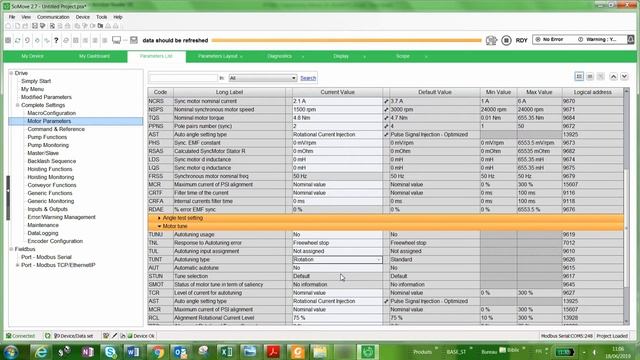The width and height of the screenshot is (640, 360).
Task: Open the Help menu
Action: tap(118, 17)
